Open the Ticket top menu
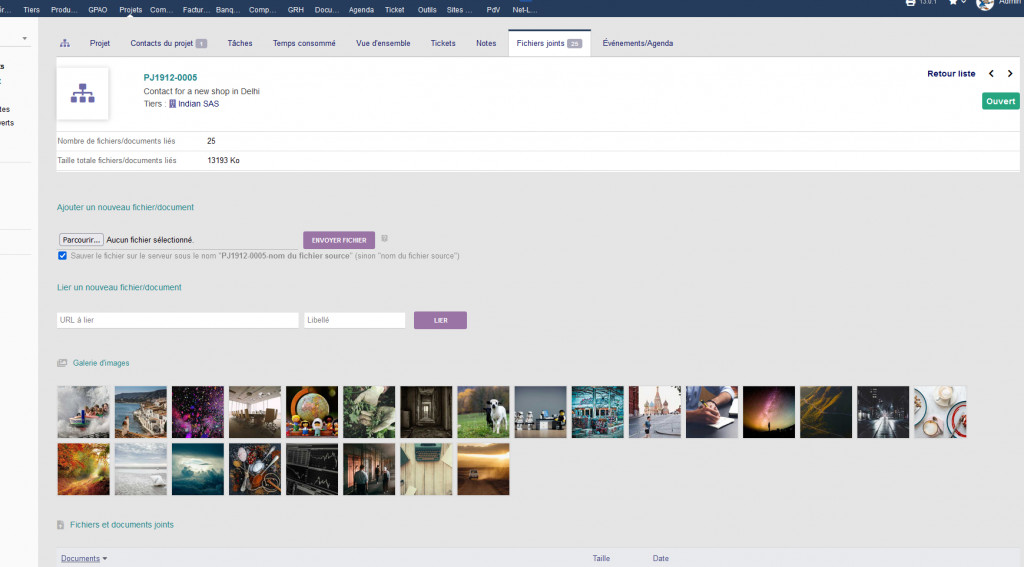 click(x=394, y=10)
